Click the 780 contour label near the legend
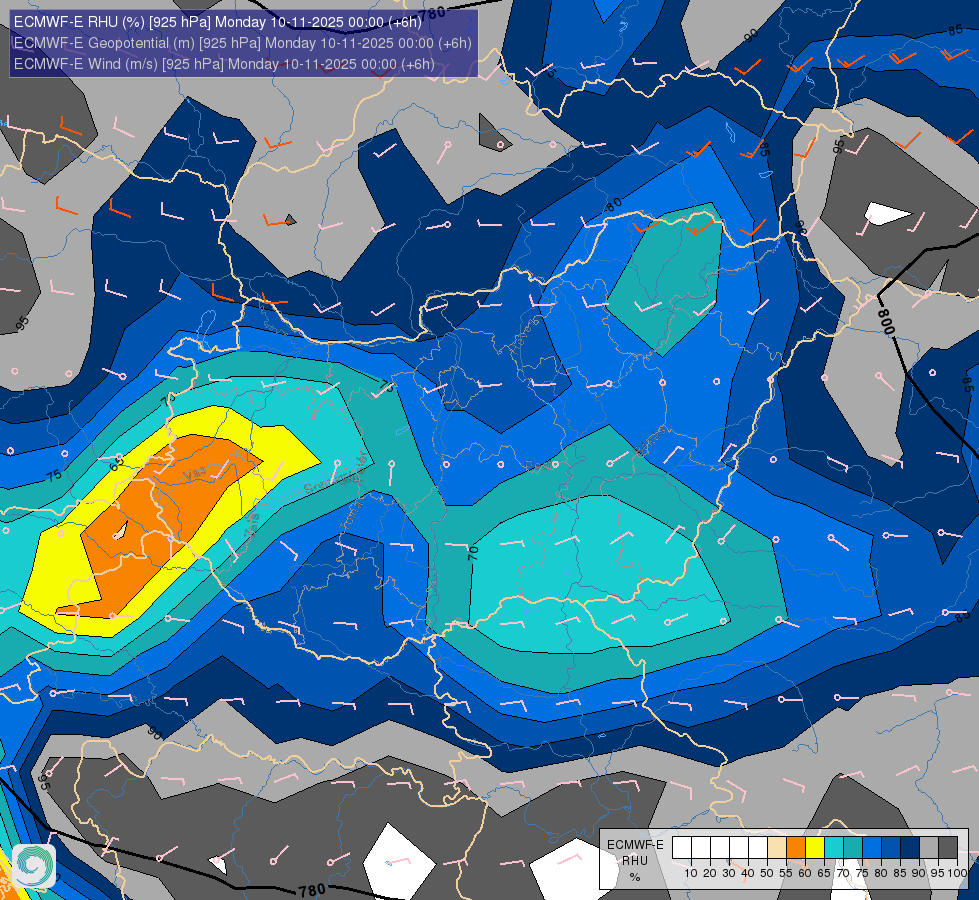Screen dimensions: 979x900 312,890
